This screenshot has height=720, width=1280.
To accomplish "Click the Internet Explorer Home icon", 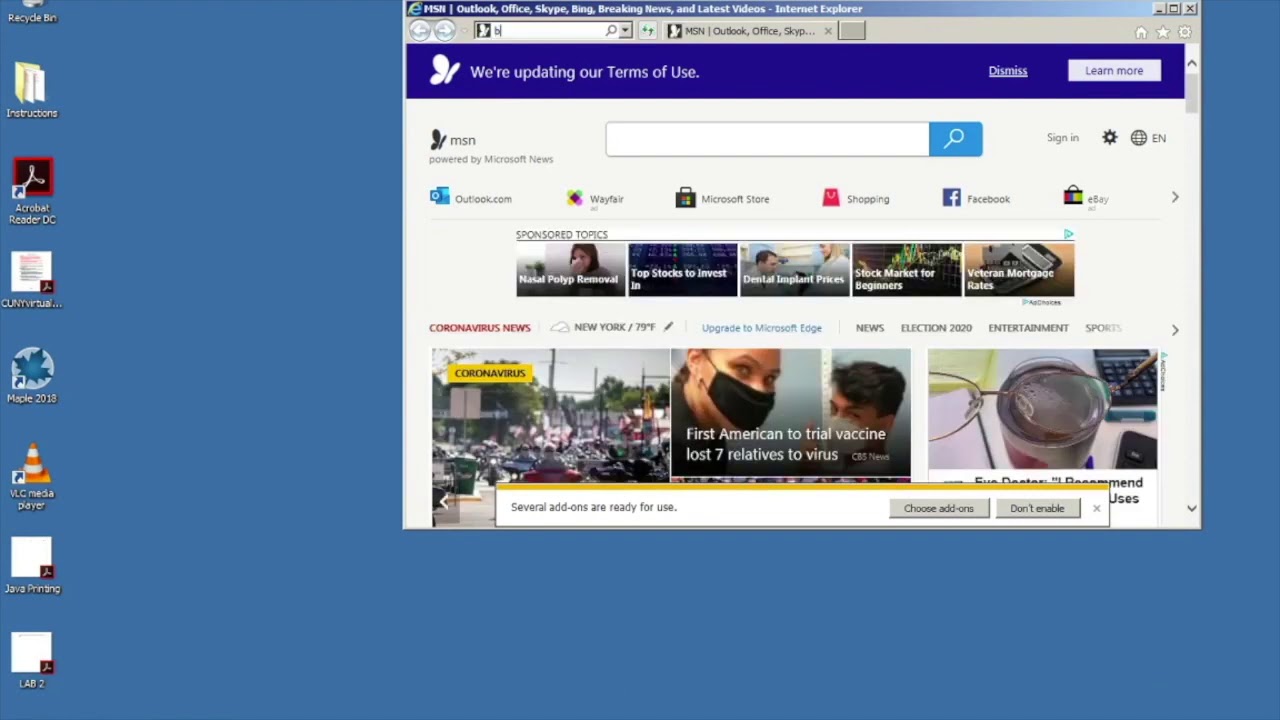I will coord(1141,32).
